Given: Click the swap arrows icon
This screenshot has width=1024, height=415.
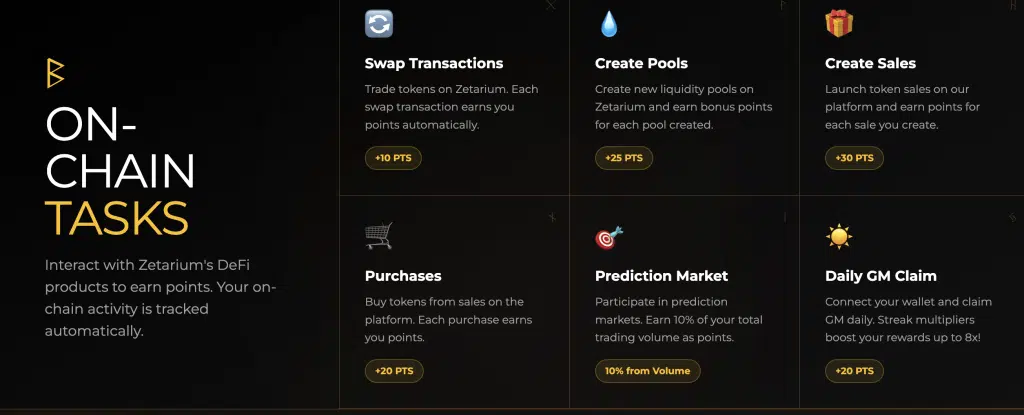Looking at the screenshot, I should 379,24.
